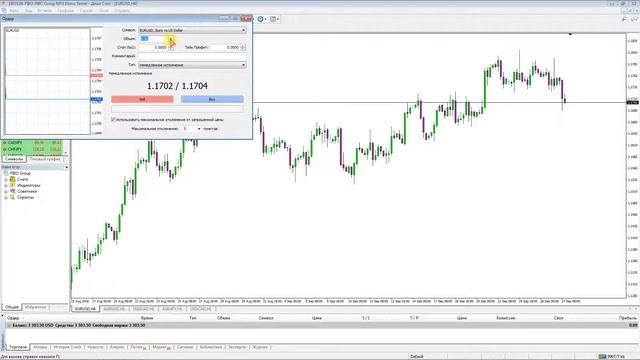
Task: Select the Общие tab in Navigator
Action: (12, 307)
